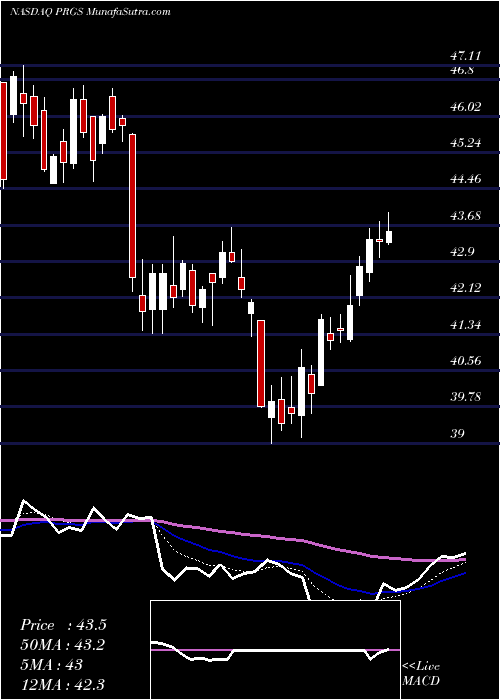Click the 42.9 price axis label
Screen dimensions: 500x700
(462, 252)
